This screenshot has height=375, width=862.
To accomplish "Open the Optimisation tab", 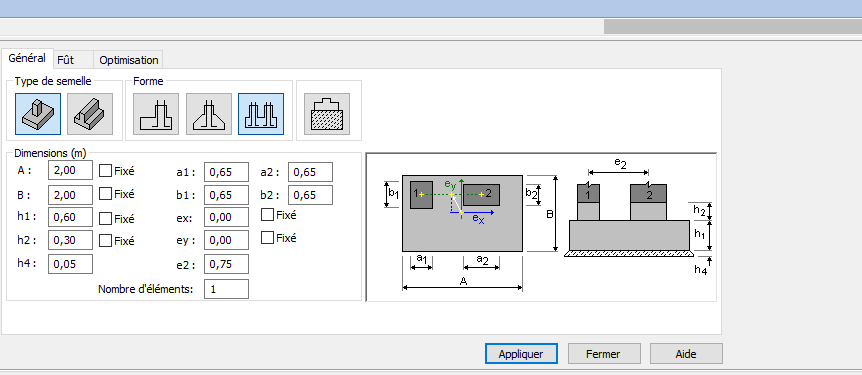I will 129,60.
